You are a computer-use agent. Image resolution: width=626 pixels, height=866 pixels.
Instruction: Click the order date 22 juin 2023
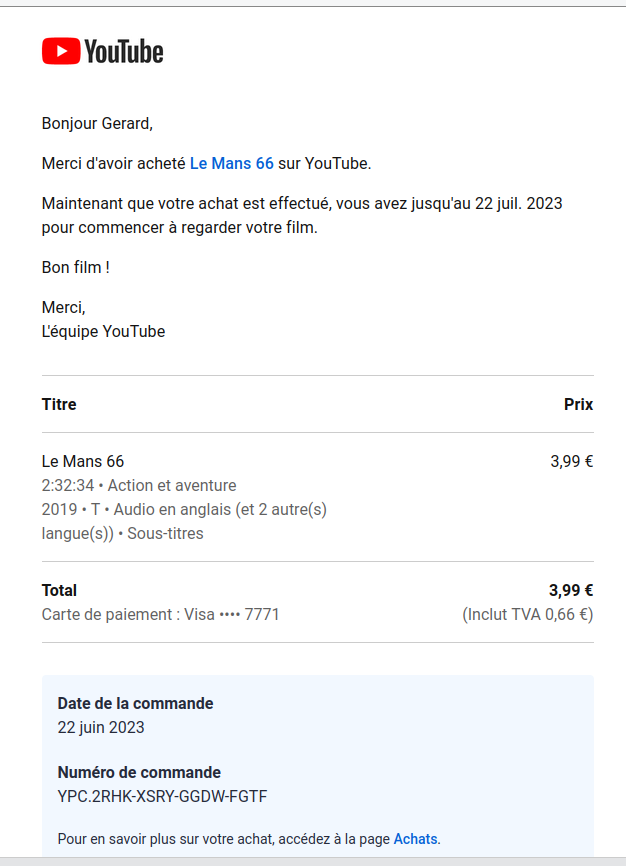point(101,728)
